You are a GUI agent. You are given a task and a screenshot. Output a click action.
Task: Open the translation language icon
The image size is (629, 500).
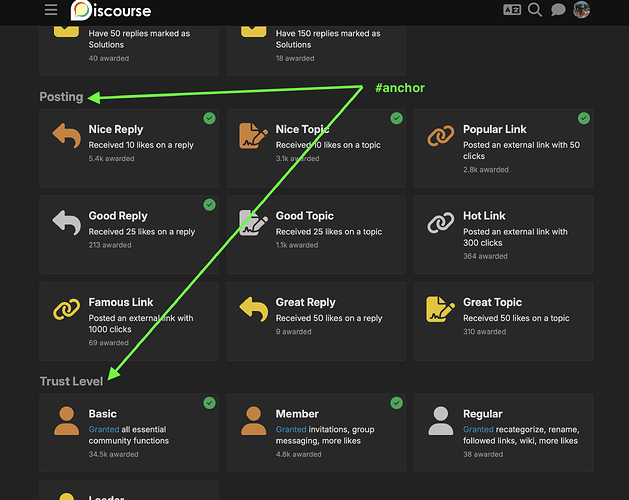[512, 10]
